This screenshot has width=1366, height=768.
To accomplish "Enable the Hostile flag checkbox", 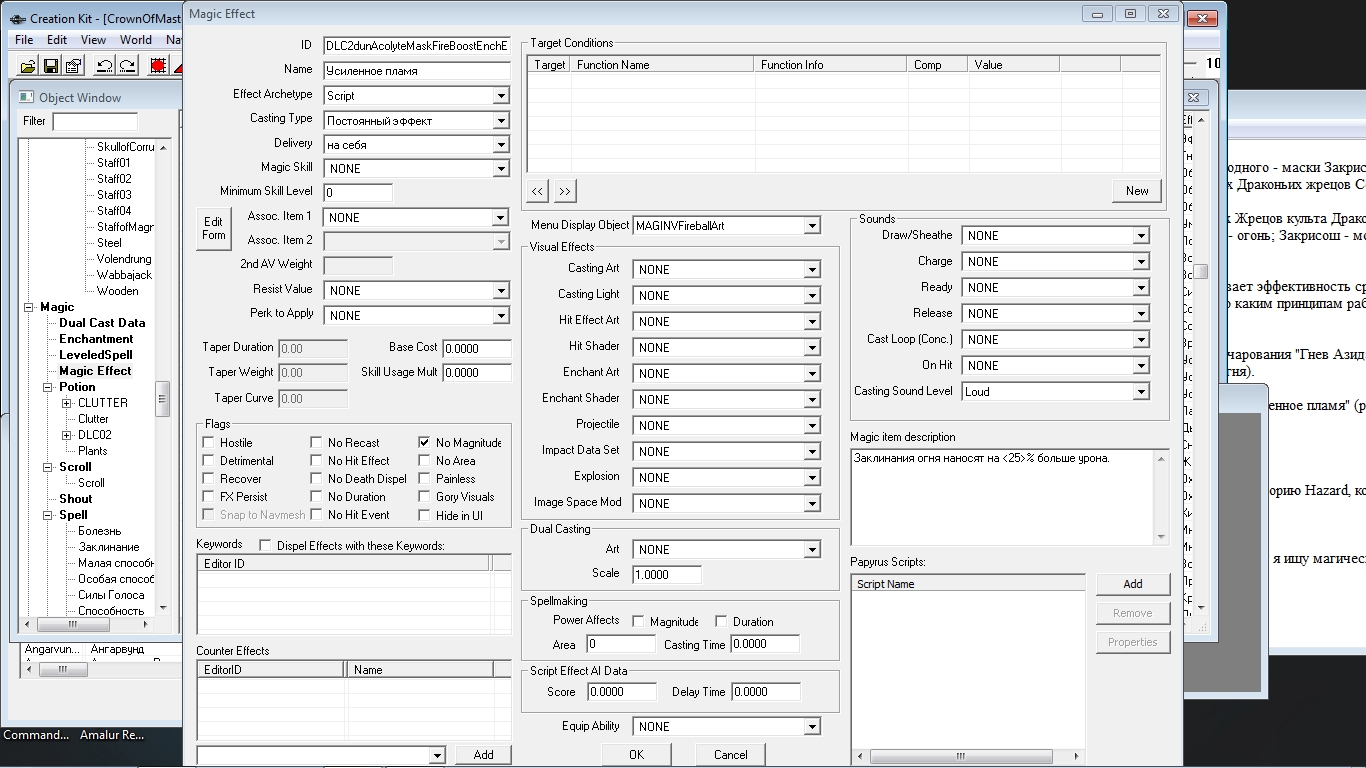I will (x=209, y=443).
